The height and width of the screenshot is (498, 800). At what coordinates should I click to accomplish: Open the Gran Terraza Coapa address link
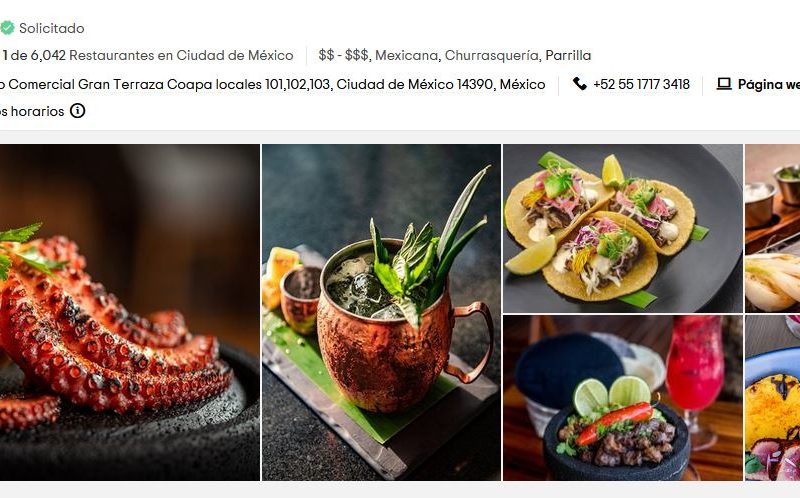(272, 84)
